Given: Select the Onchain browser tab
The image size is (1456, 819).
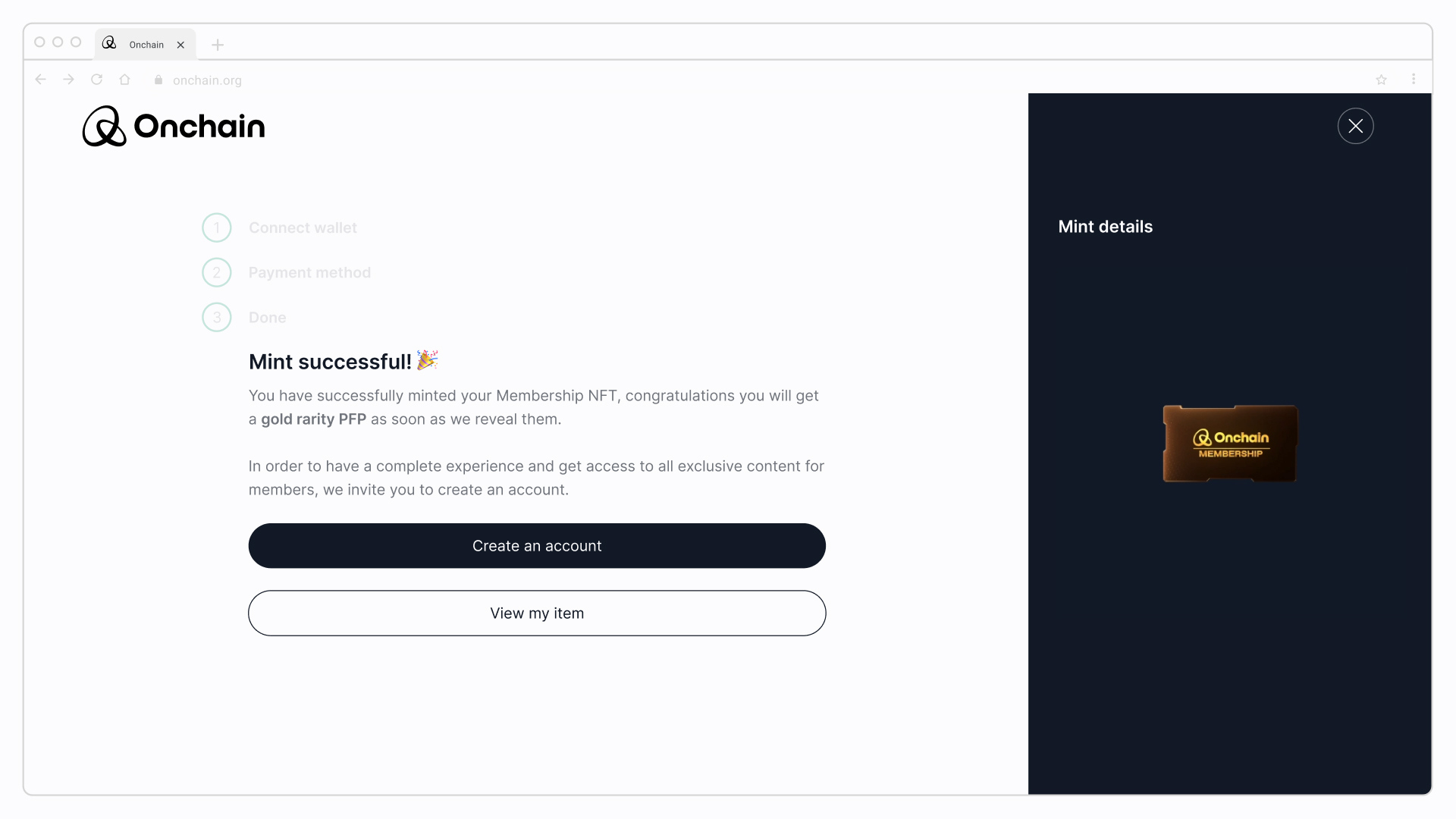Looking at the screenshot, I should coord(144,44).
